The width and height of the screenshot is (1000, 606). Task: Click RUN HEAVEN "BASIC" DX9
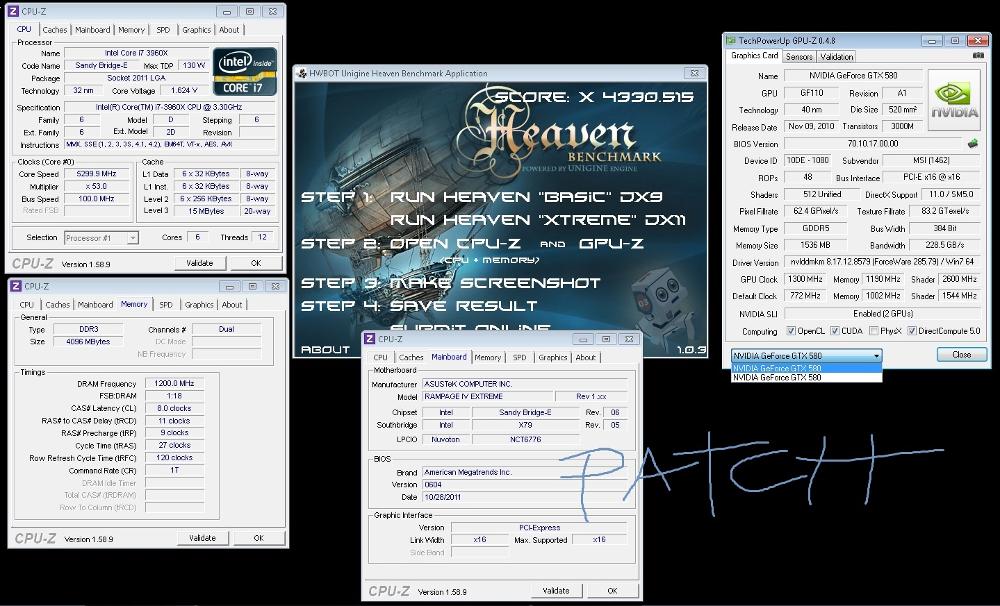(x=526, y=197)
